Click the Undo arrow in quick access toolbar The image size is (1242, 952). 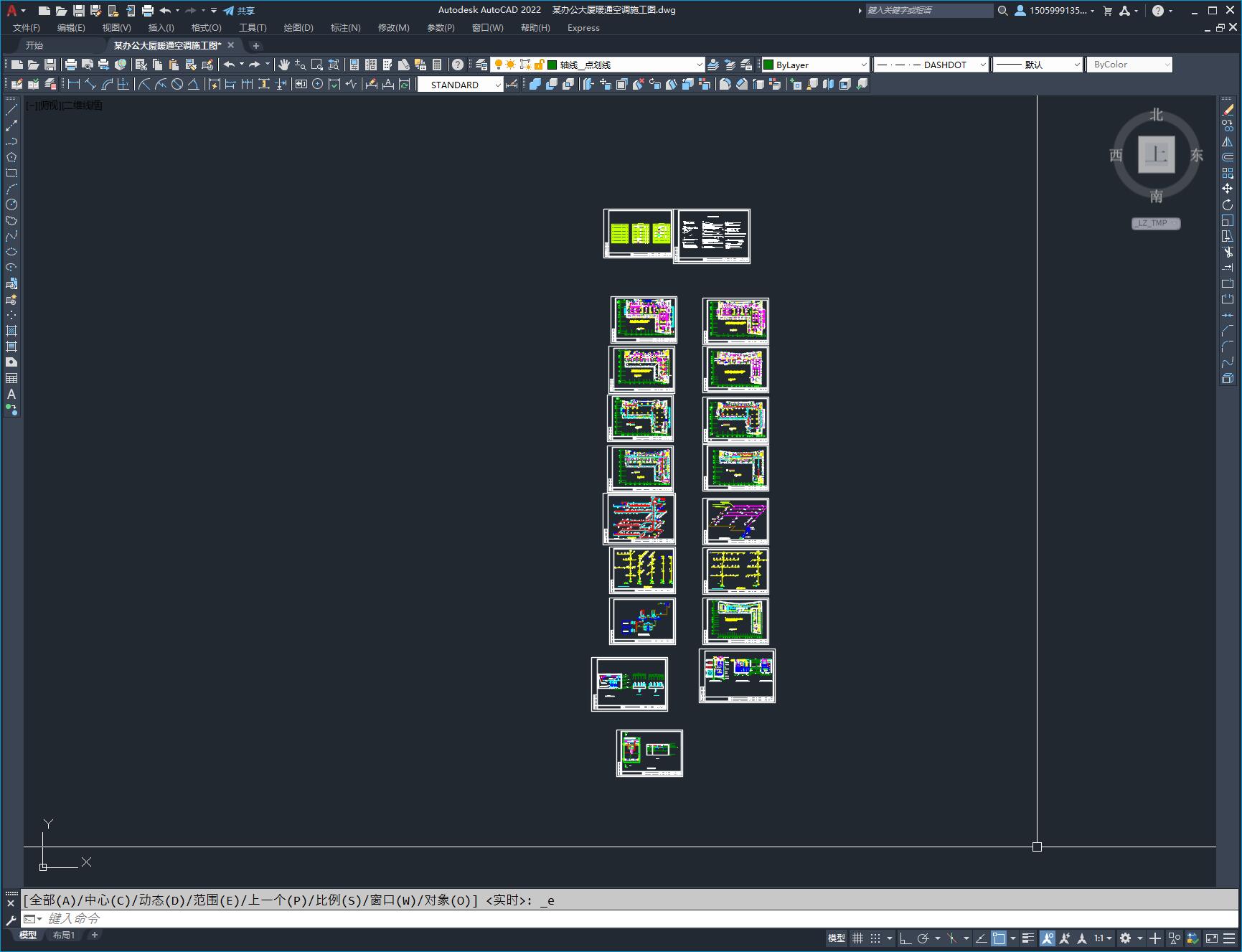(166, 11)
